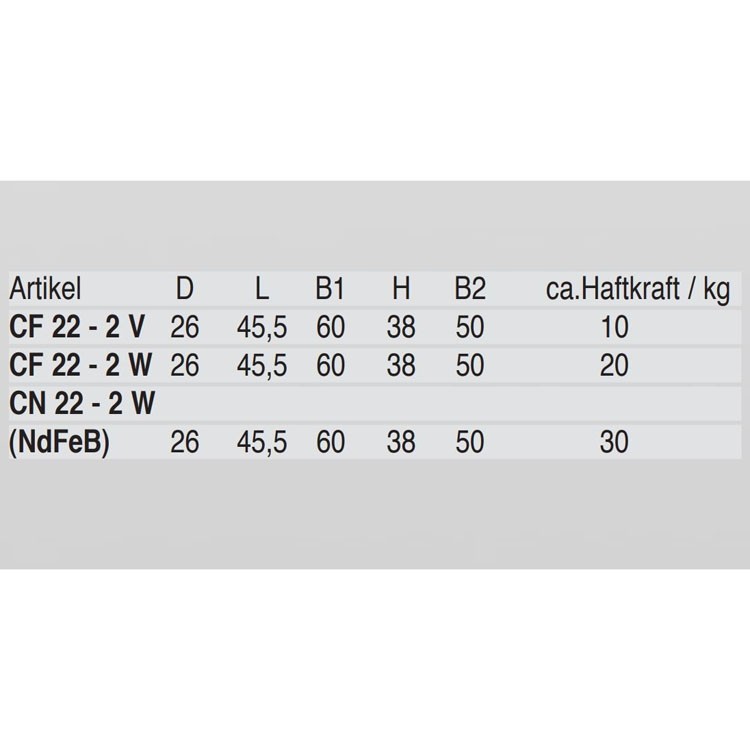Click the D column header
This screenshot has width=750, height=750.
pyautogui.click(x=185, y=289)
